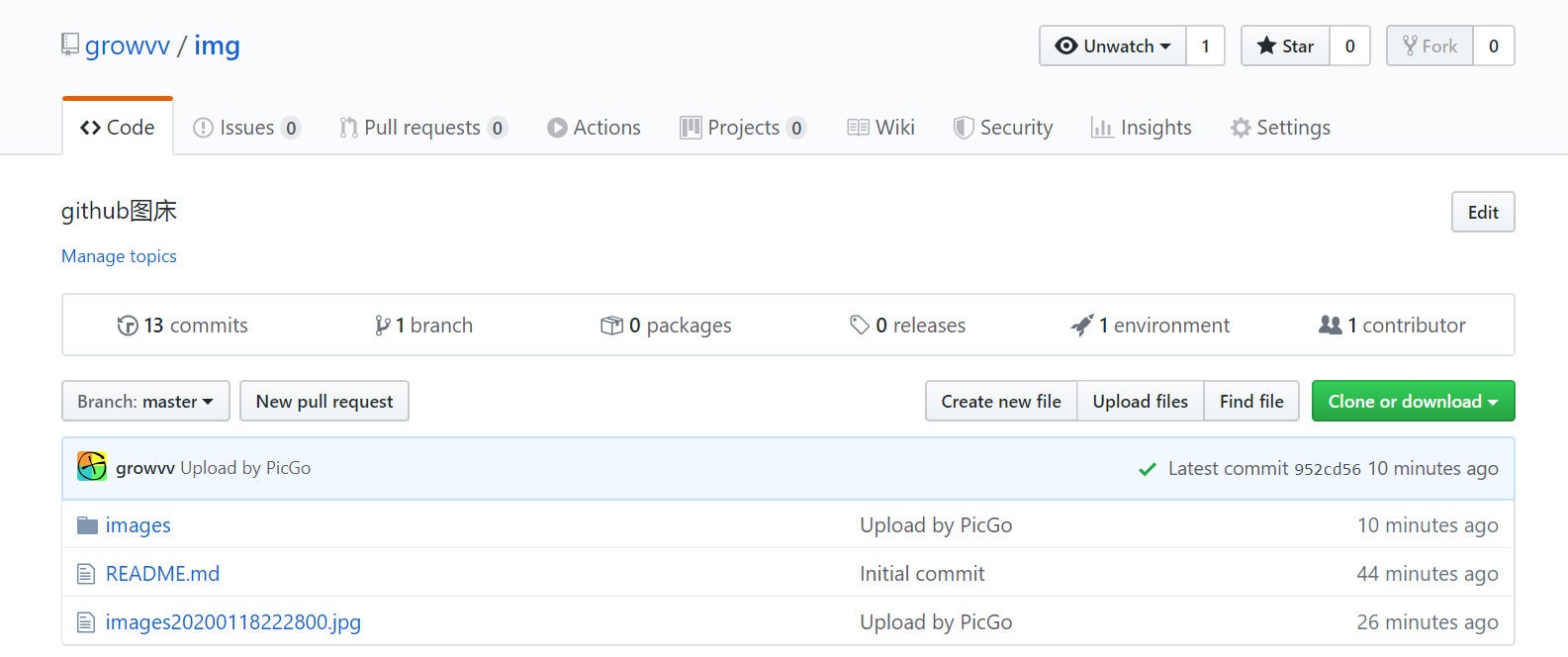Click the pull request branch icon

coord(348,128)
